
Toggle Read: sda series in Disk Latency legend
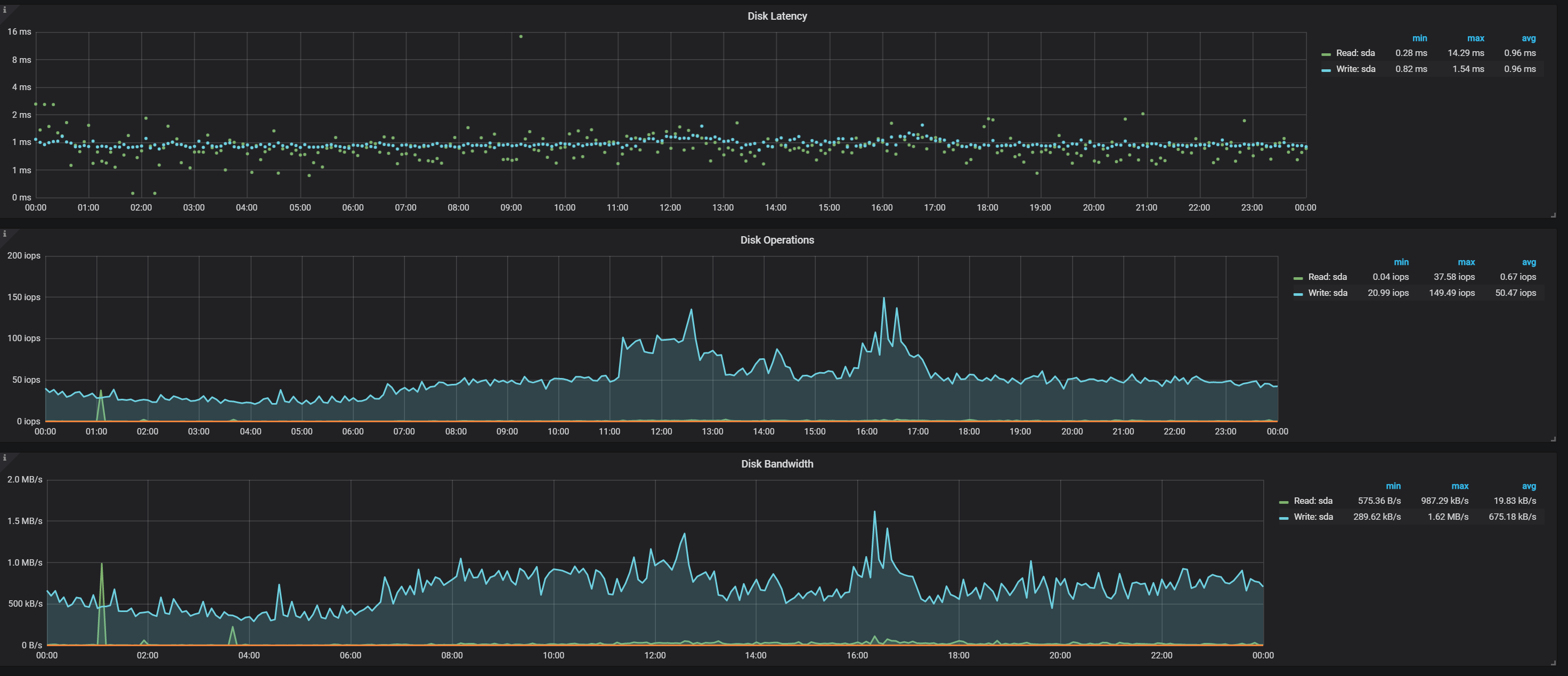1355,53
